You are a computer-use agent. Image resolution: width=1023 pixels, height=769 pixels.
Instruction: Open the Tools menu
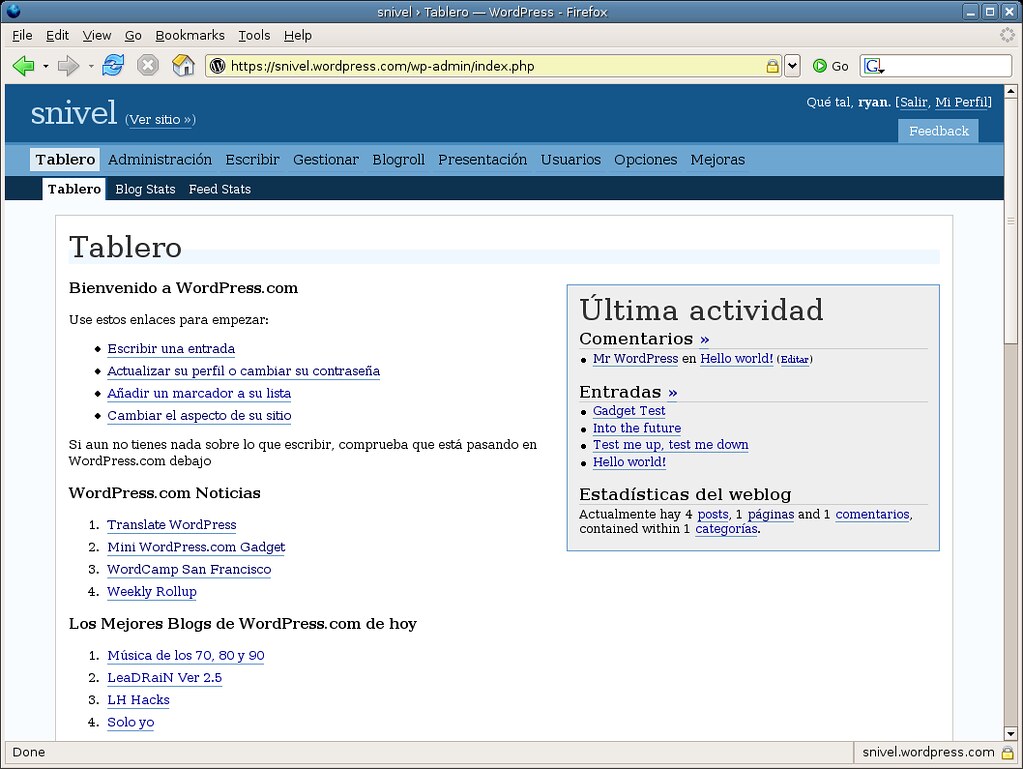click(x=254, y=35)
